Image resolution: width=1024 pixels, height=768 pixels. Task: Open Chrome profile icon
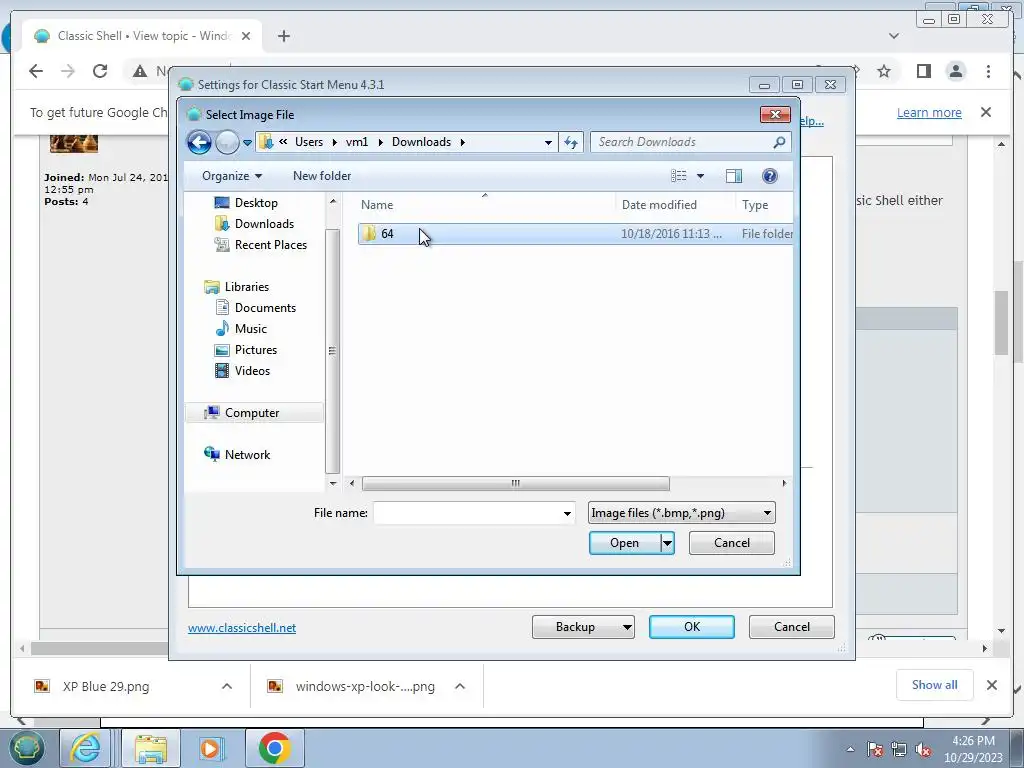(x=956, y=71)
